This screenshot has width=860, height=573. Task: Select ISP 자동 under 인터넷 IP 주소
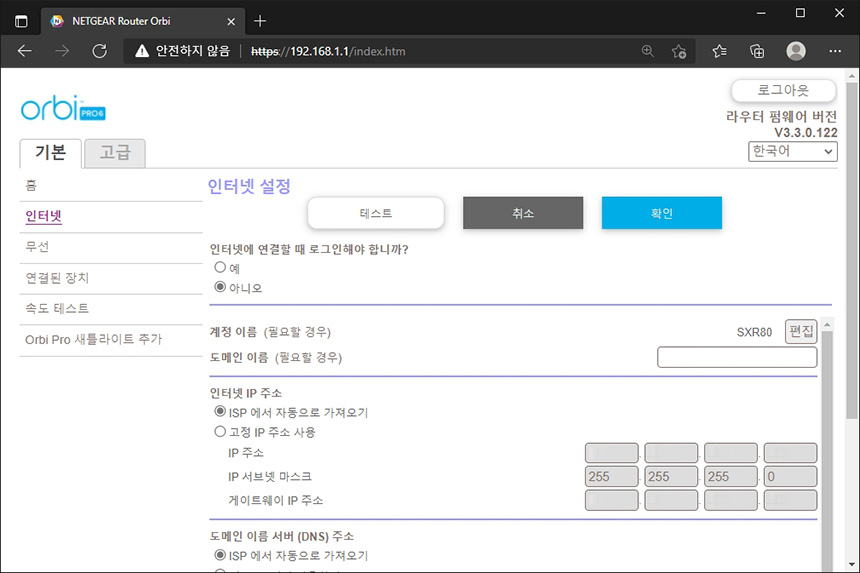pyautogui.click(x=220, y=411)
